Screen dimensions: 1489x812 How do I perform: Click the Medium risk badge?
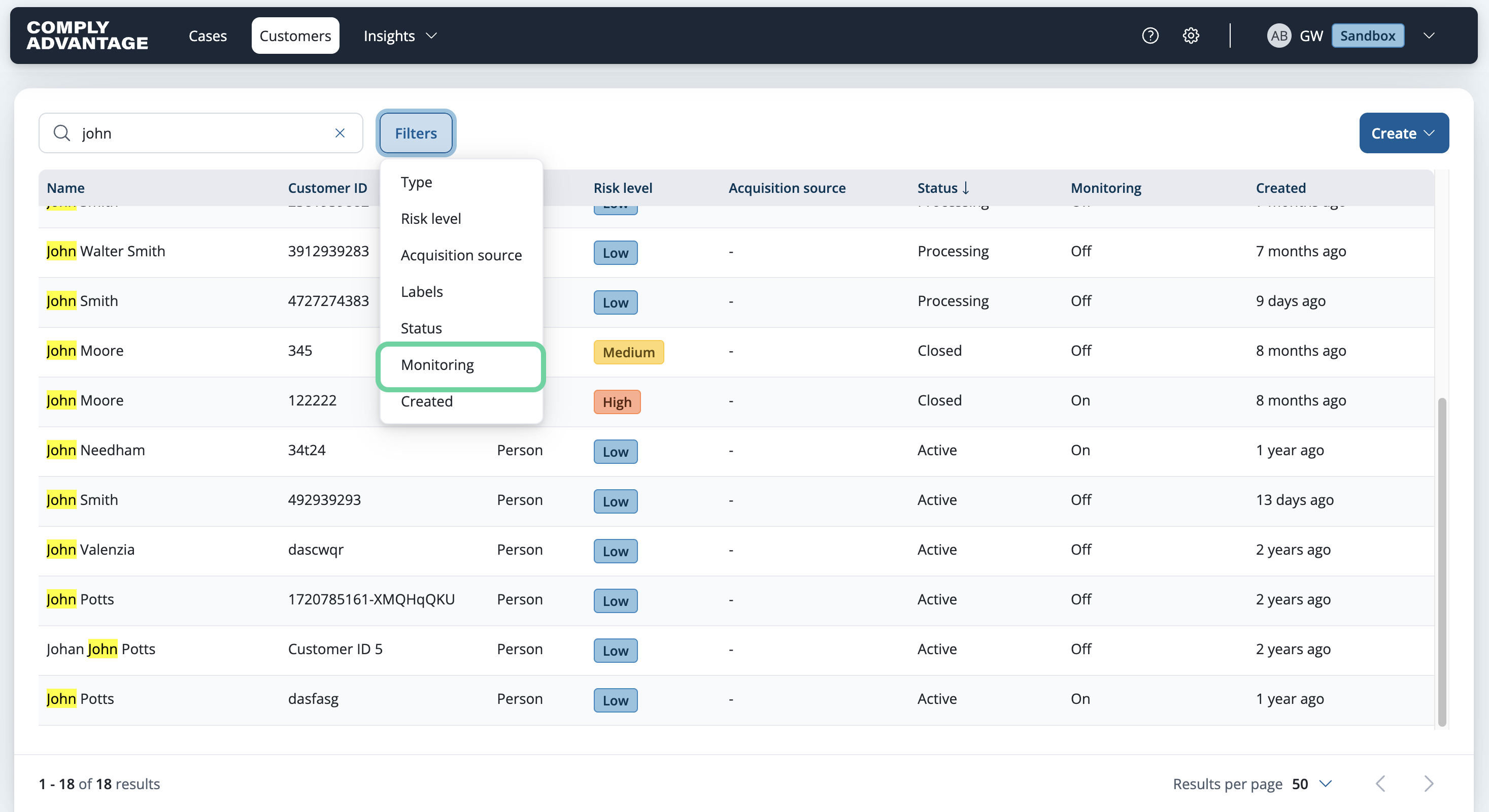click(x=628, y=352)
